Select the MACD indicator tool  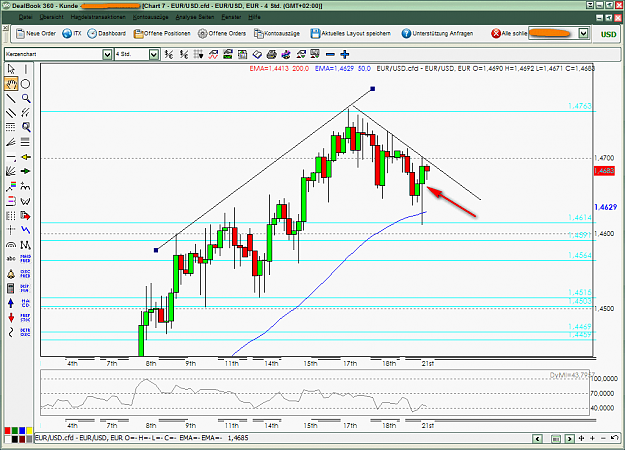26,303
